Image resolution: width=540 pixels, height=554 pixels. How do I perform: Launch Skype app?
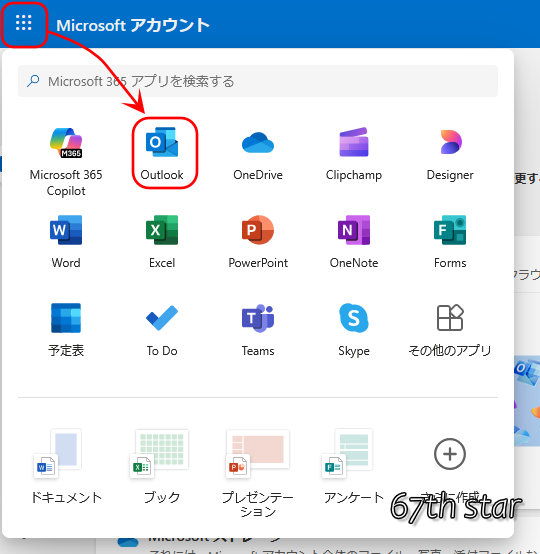coord(354,330)
